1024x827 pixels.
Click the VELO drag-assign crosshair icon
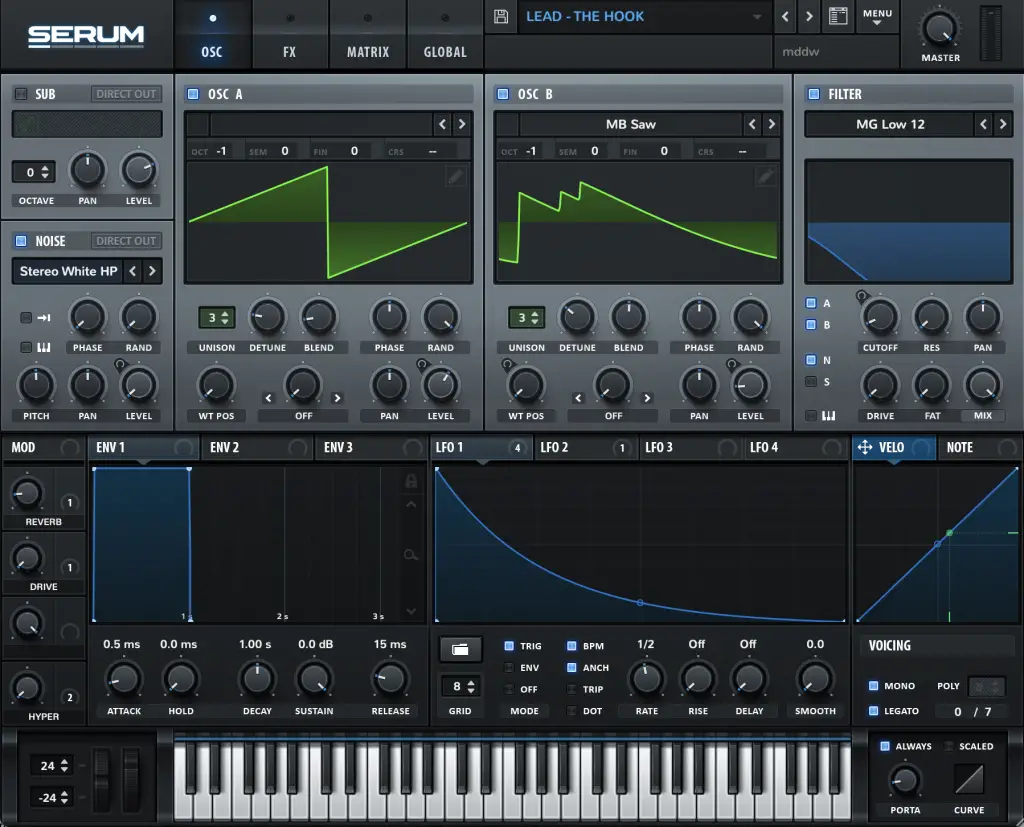coord(865,447)
